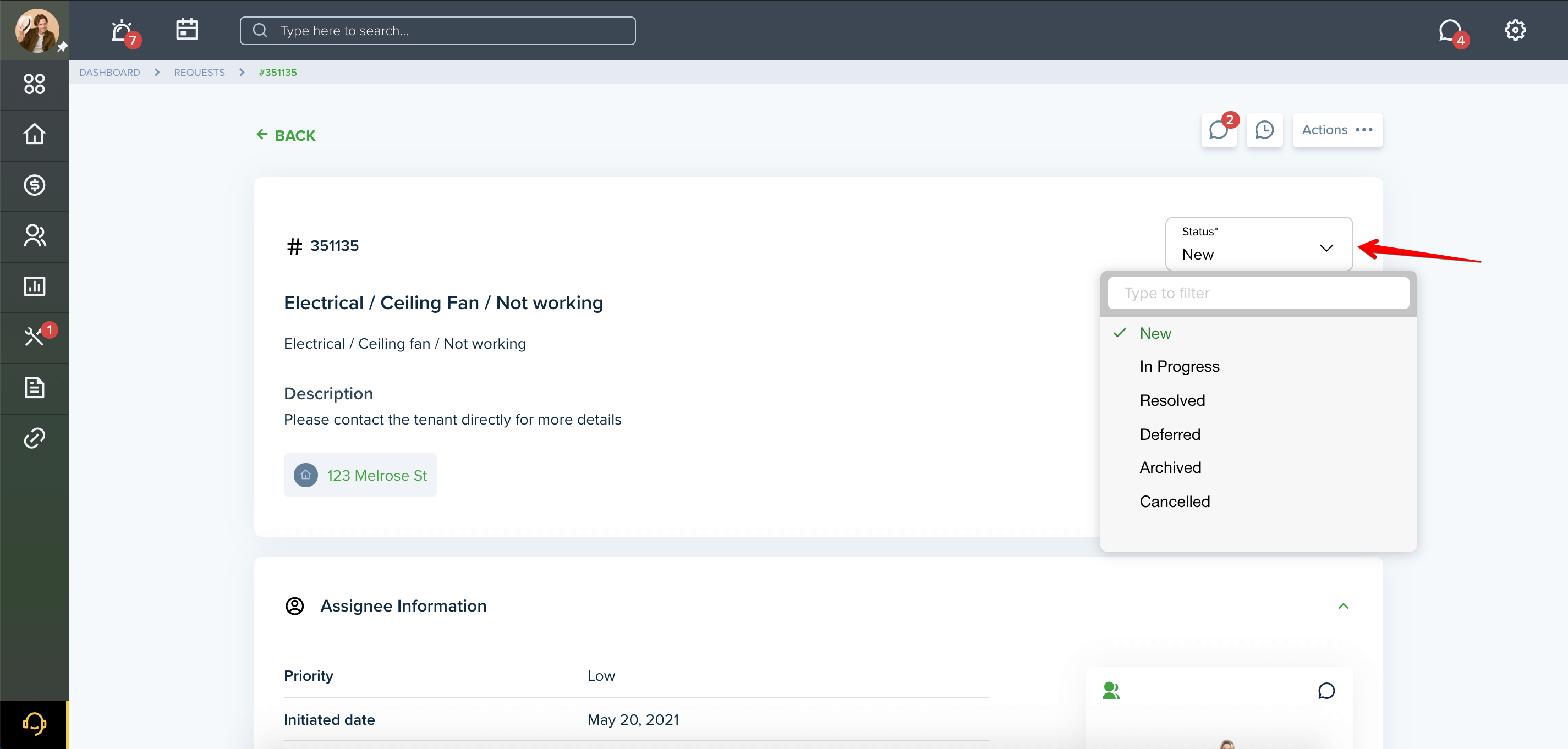Viewport: 1568px width, 749px height.
Task: Go to DASHBOARD breadcrumb
Action: coord(109,73)
